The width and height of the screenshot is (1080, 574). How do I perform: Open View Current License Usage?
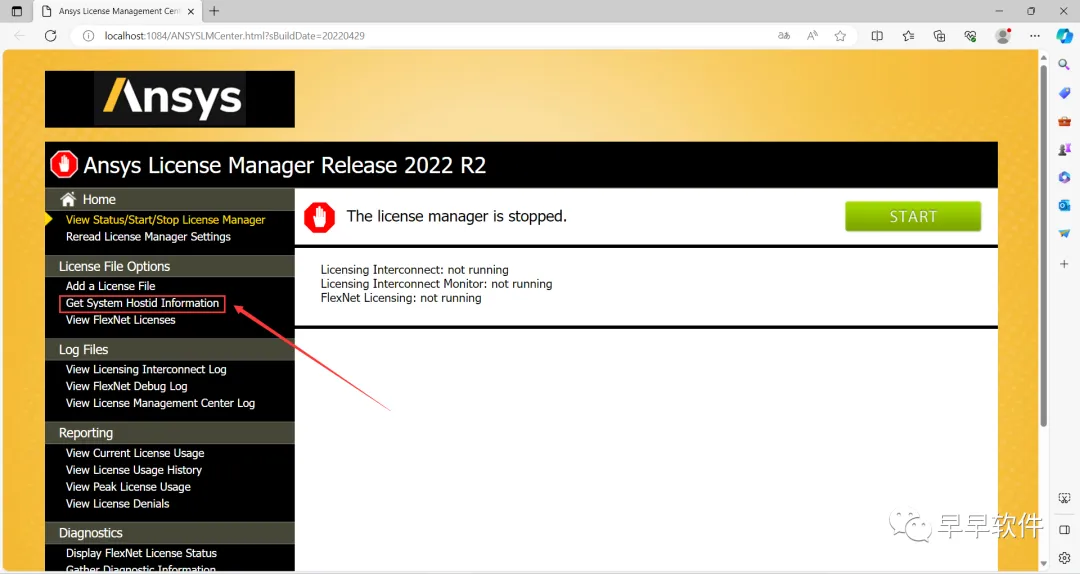click(135, 453)
